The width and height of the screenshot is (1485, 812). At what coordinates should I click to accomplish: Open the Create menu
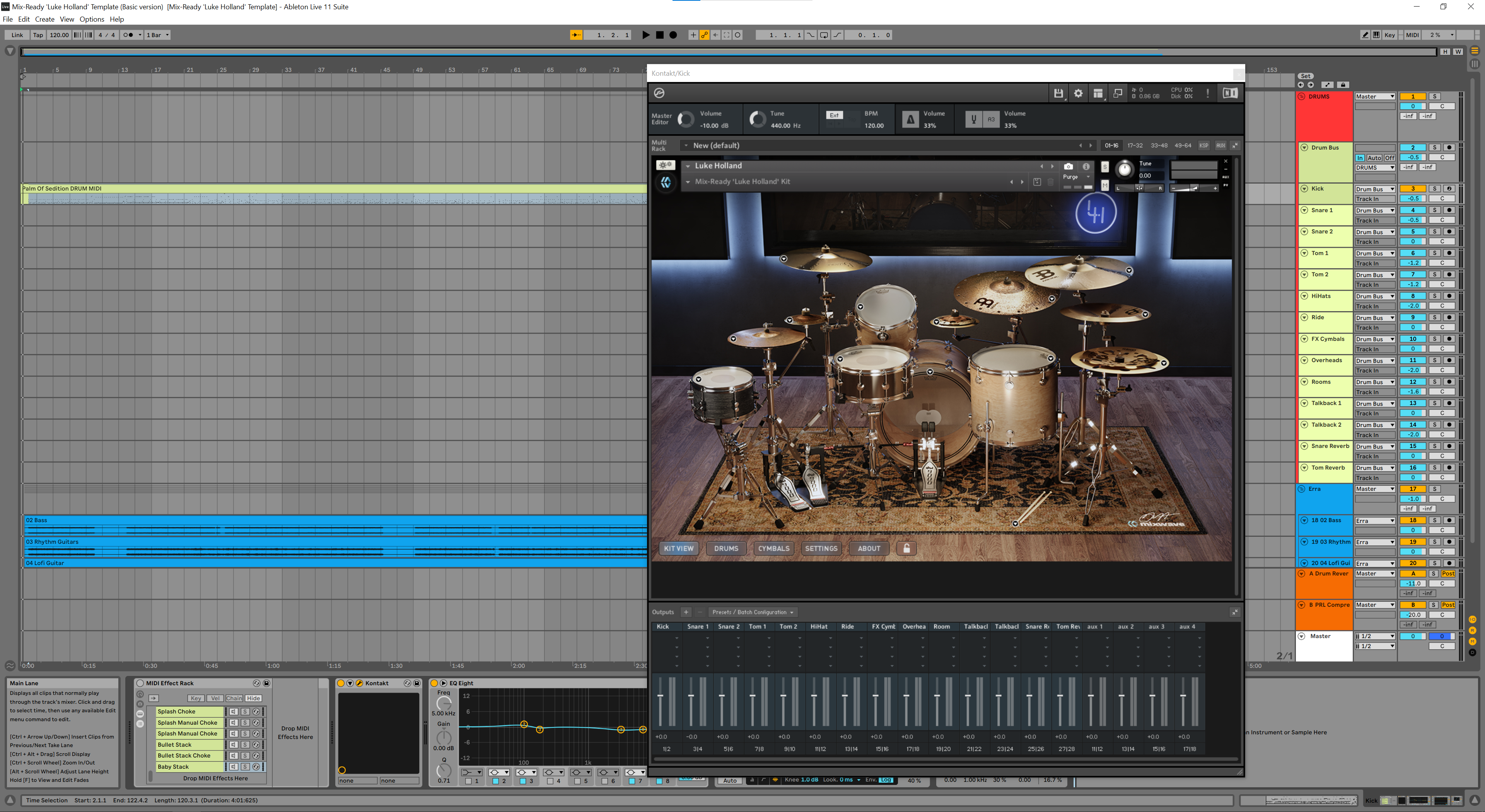(x=44, y=19)
